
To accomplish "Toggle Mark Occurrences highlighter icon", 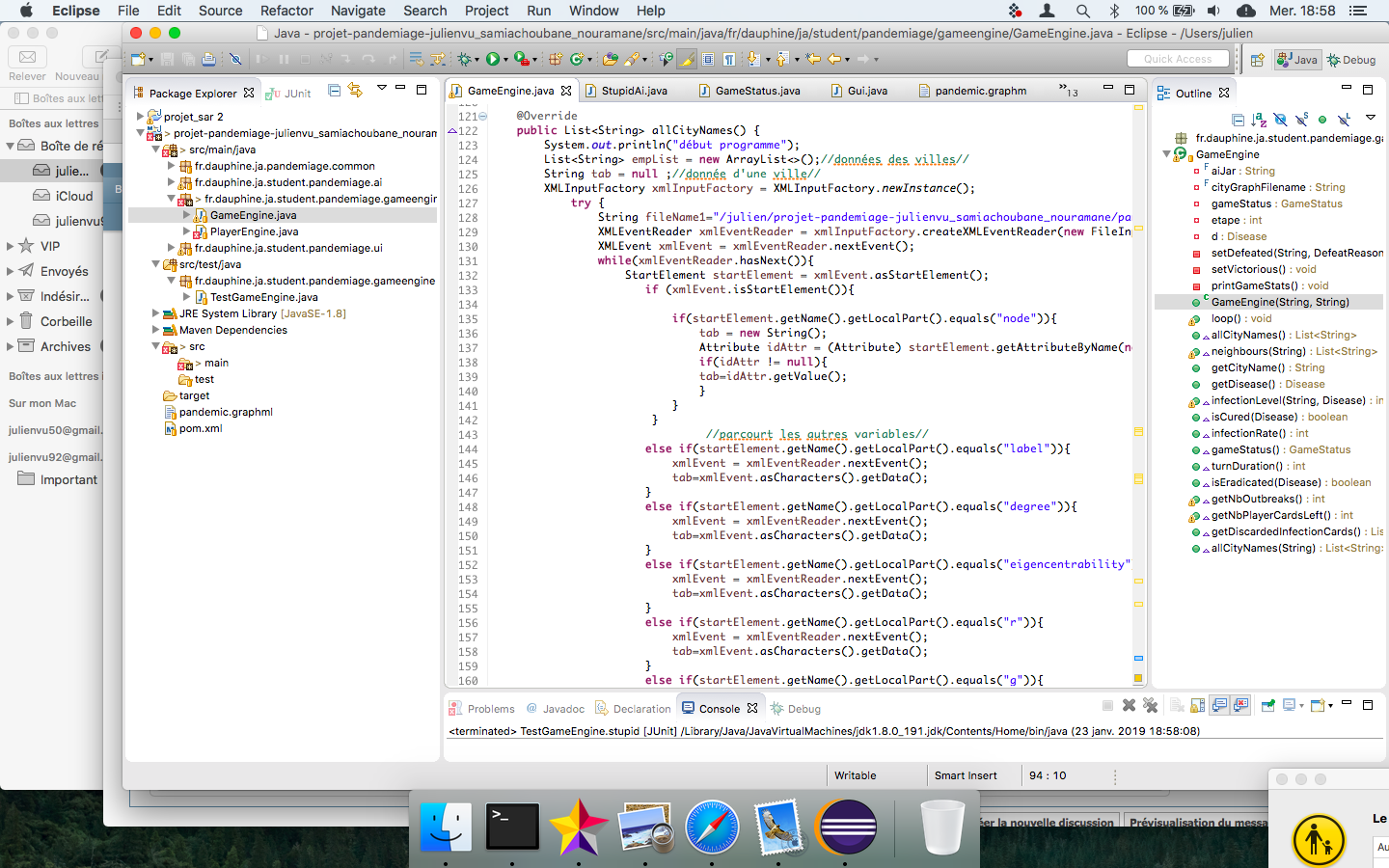I will [686, 59].
